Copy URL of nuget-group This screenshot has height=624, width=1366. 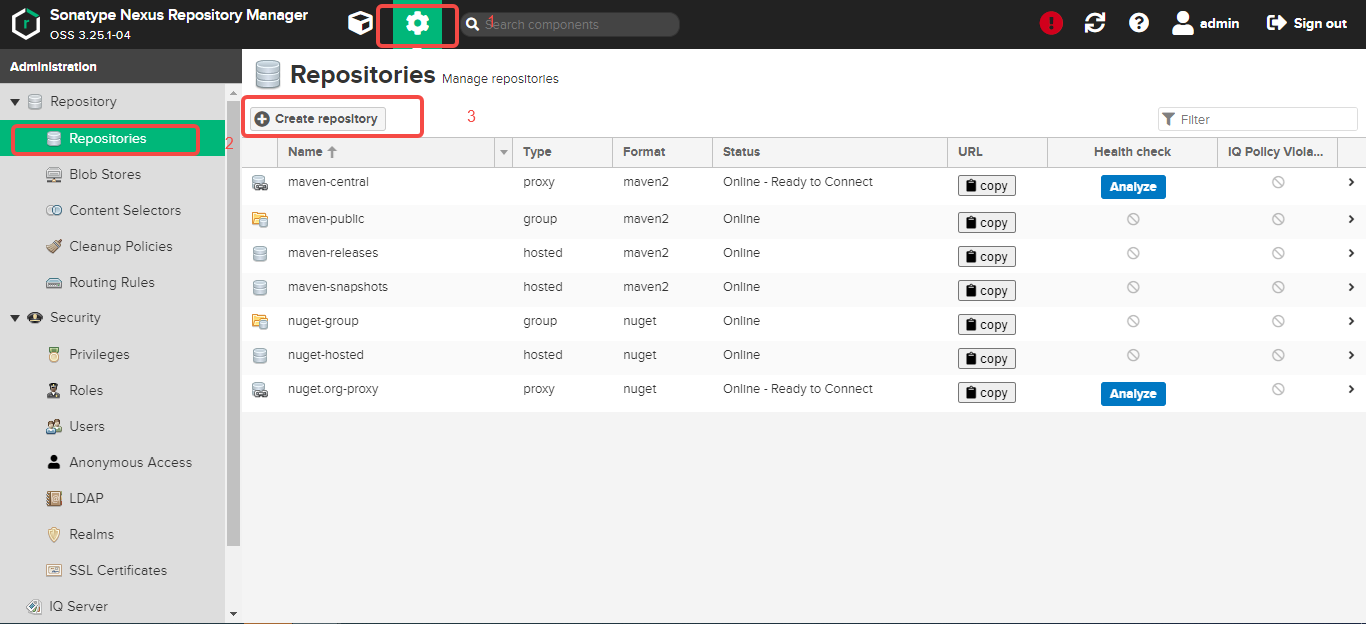point(986,324)
